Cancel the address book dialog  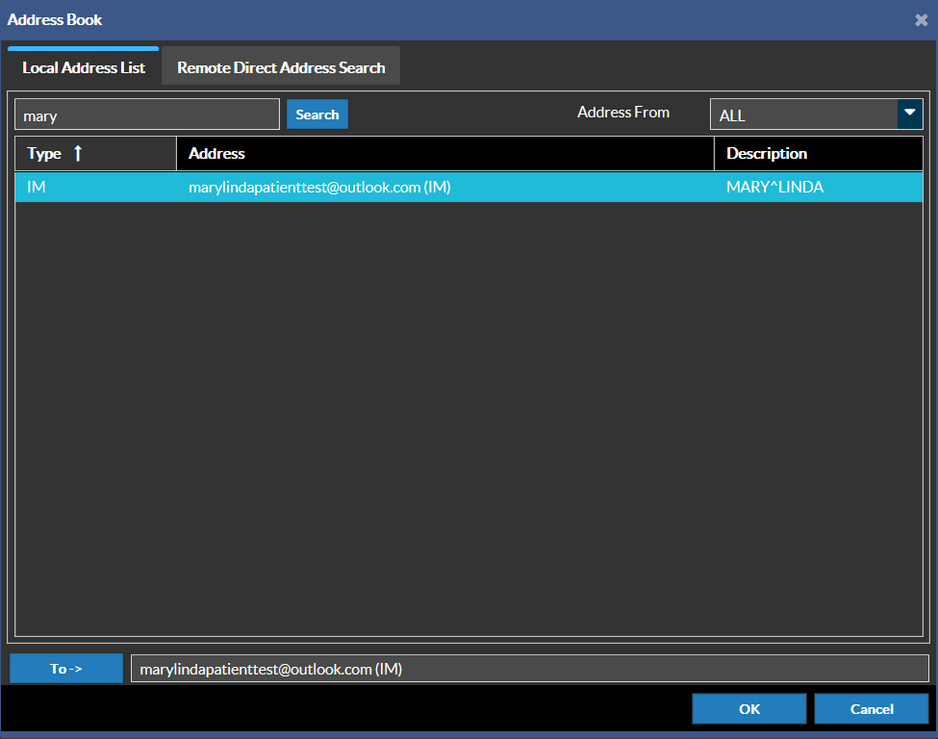click(871, 709)
